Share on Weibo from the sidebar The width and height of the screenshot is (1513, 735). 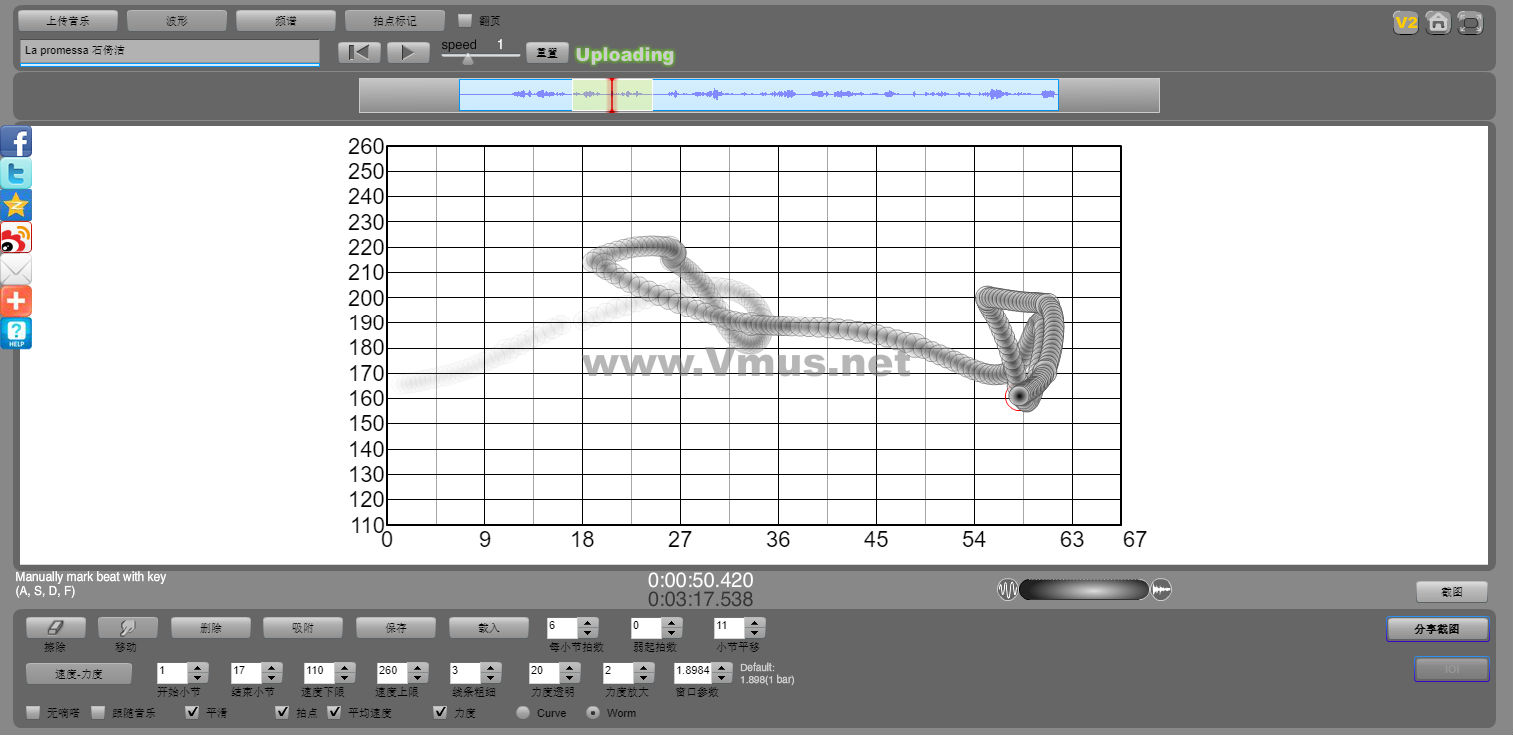point(16,238)
